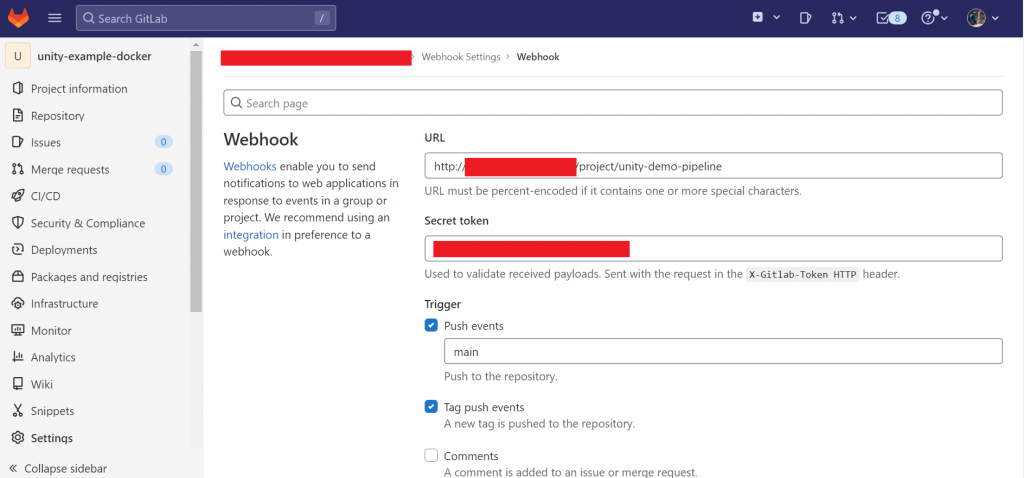Click the sidebar scroll-up arrow

click(x=196, y=44)
